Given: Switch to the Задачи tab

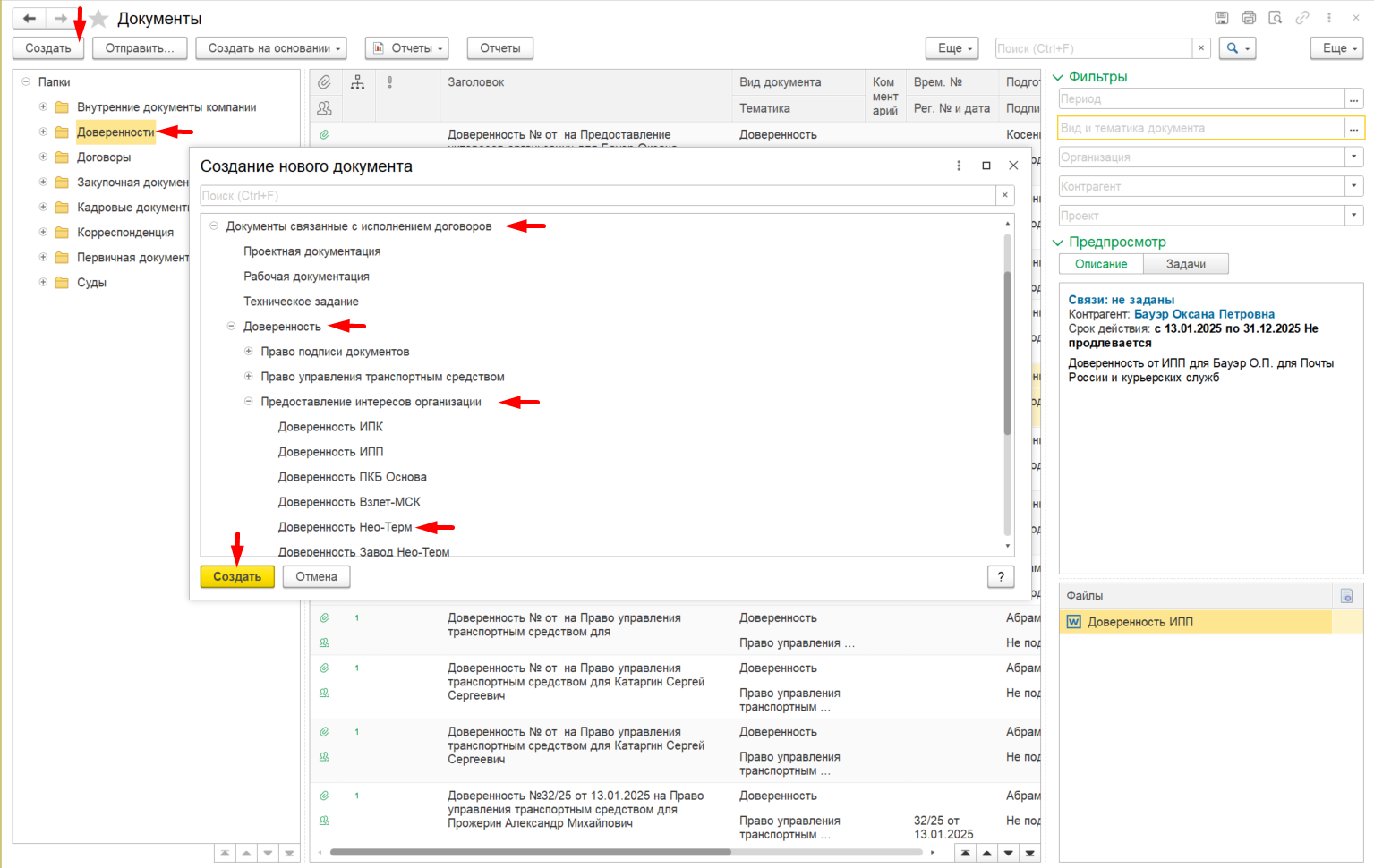Looking at the screenshot, I should tap(1186, 264).
